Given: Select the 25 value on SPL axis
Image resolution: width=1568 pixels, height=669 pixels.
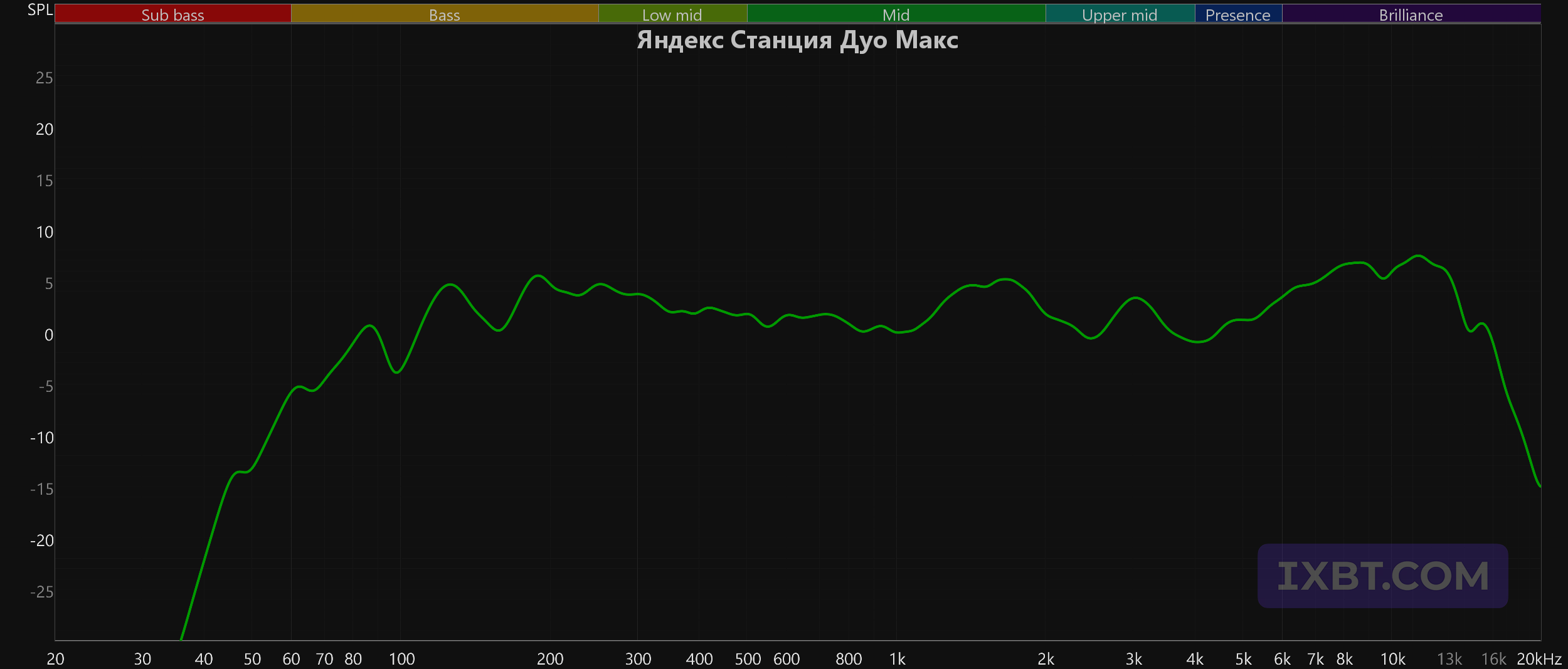Looking at the screenshot, I should pyautogui.click(x=45, y=78).
